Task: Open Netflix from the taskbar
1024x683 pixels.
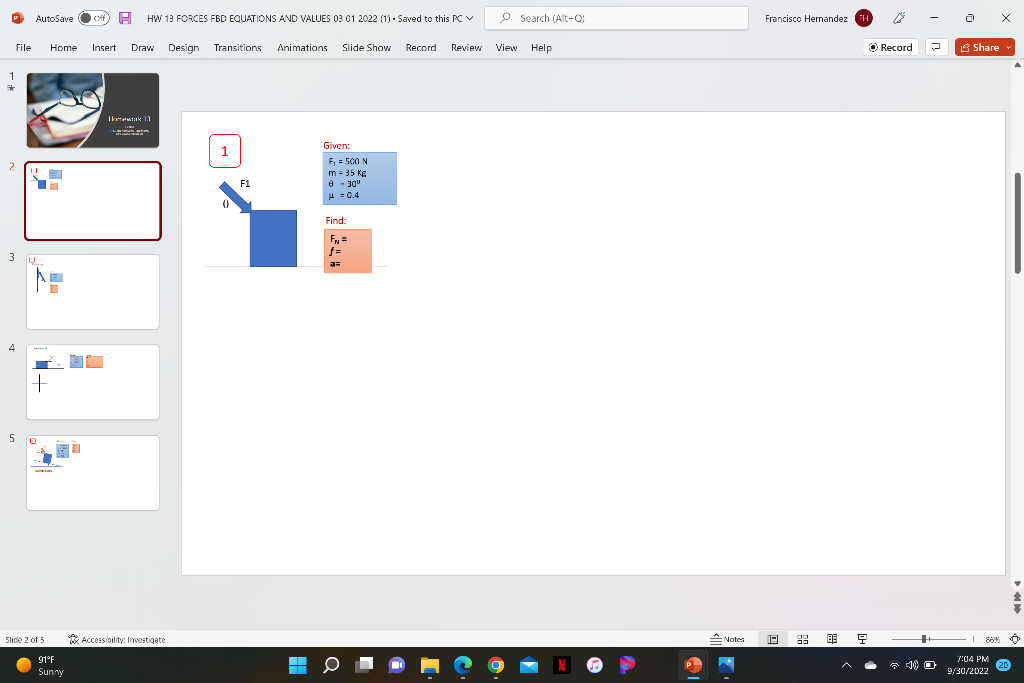Action: click(x=562, y=665)
